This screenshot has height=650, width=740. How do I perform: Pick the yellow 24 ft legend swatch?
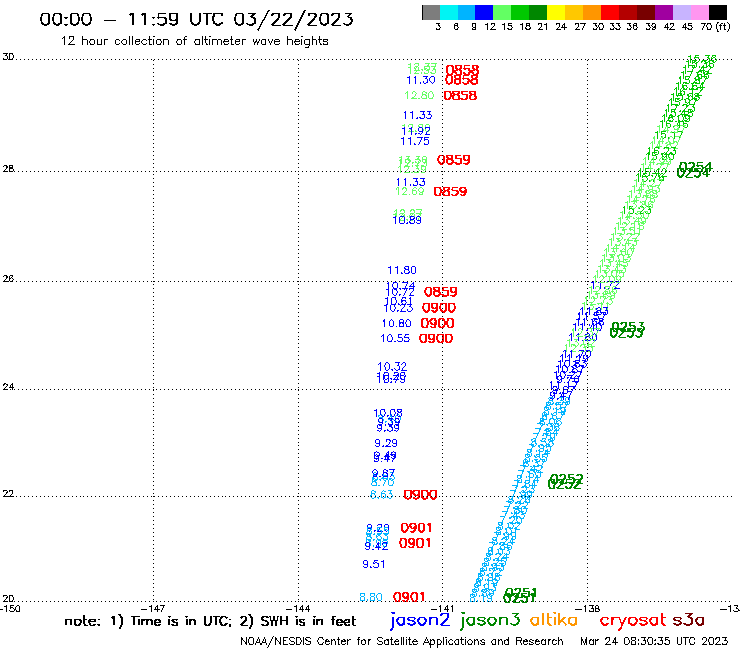click(x=556, y=12)
